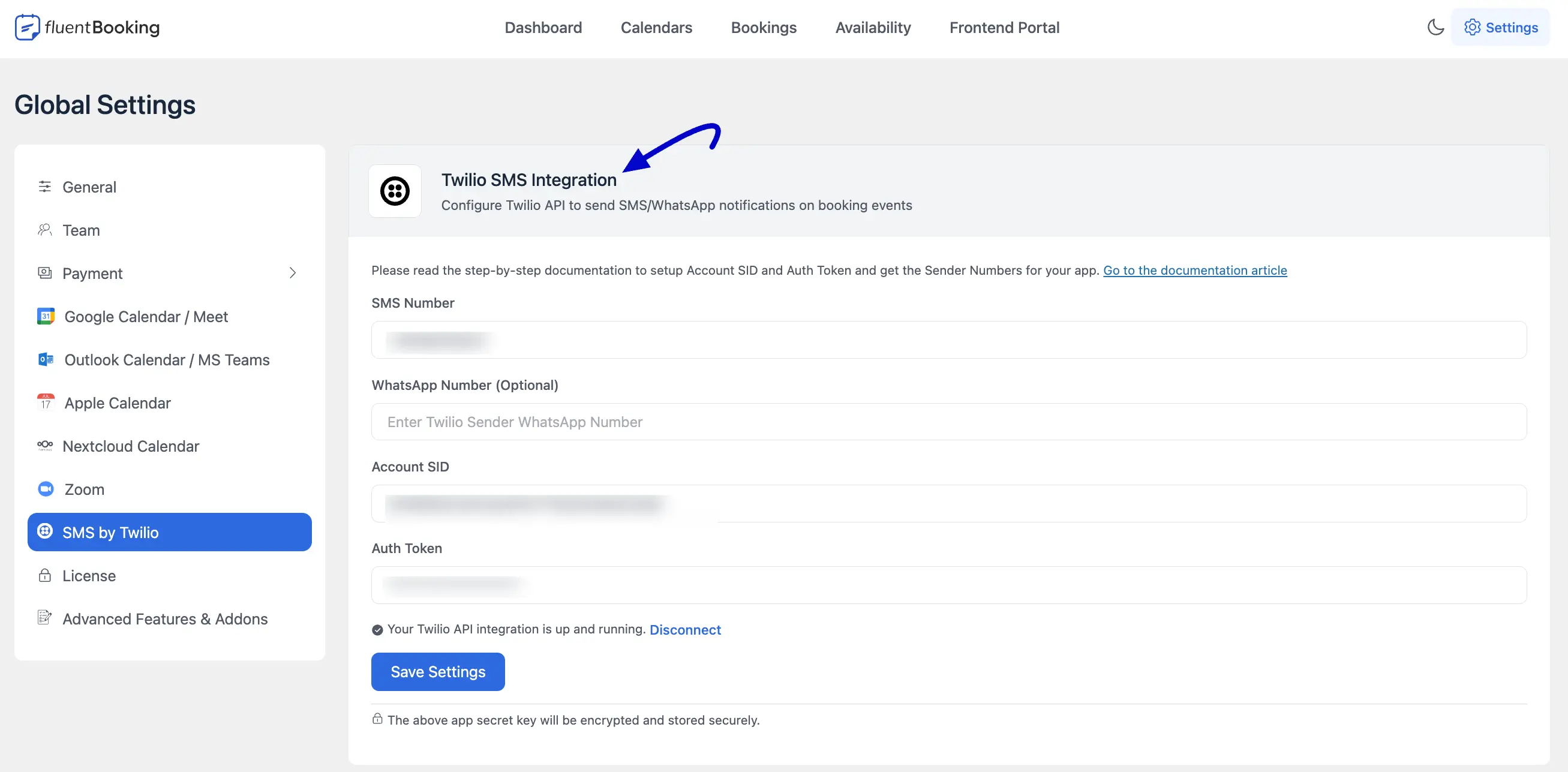
Task: Click the License lock icon
Action: click(x=44, y=575)
